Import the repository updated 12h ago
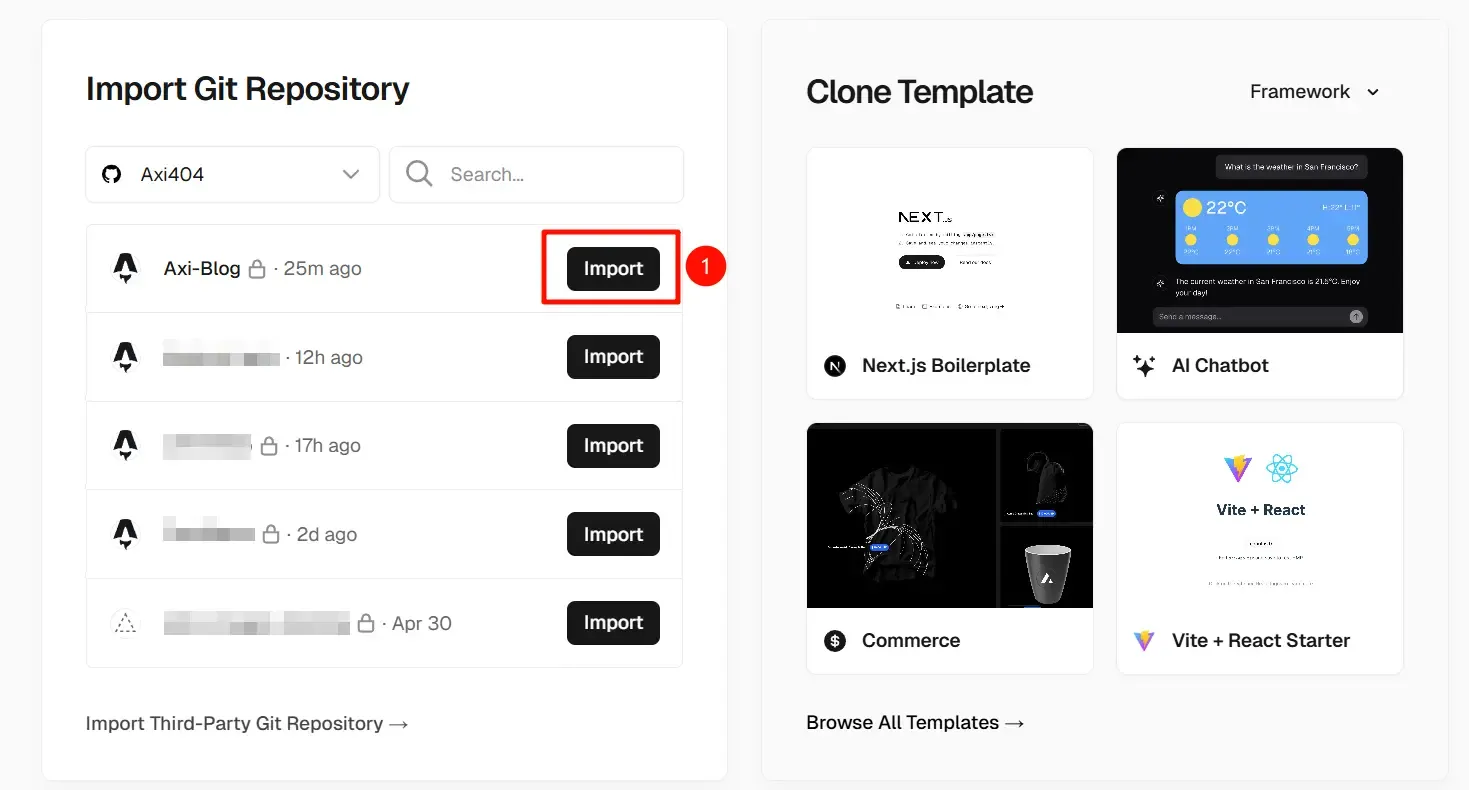 click(613, 357)
